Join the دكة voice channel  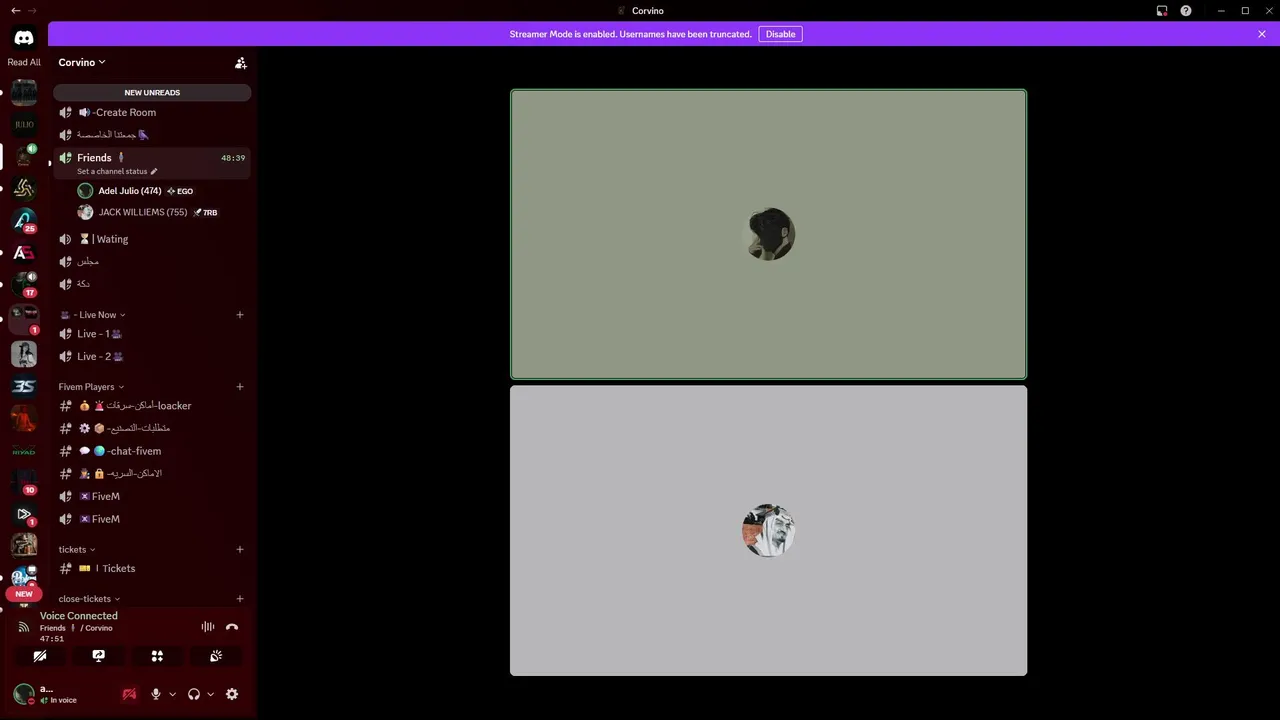152,284
